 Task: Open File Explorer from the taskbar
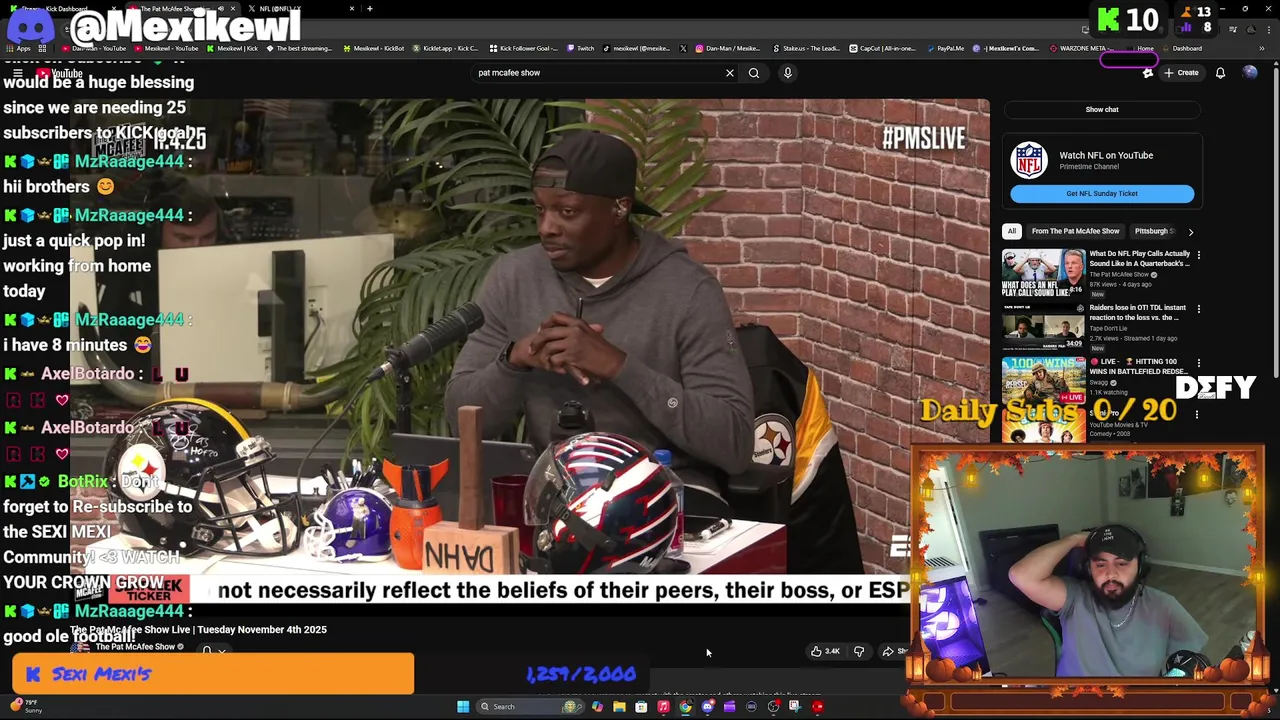tap(619, 707)
